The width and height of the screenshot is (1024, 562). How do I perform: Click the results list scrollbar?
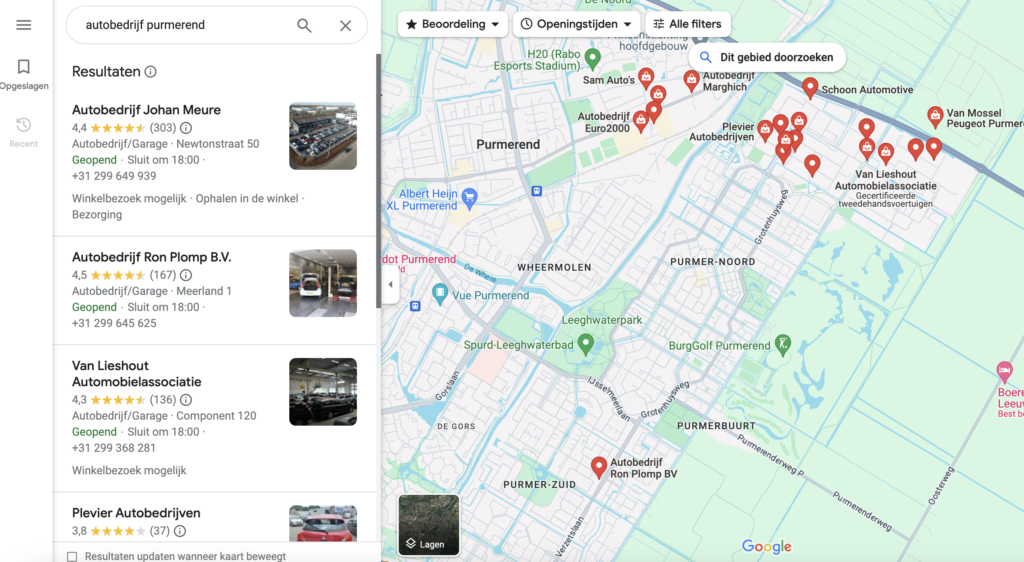(x=378, y=181)
